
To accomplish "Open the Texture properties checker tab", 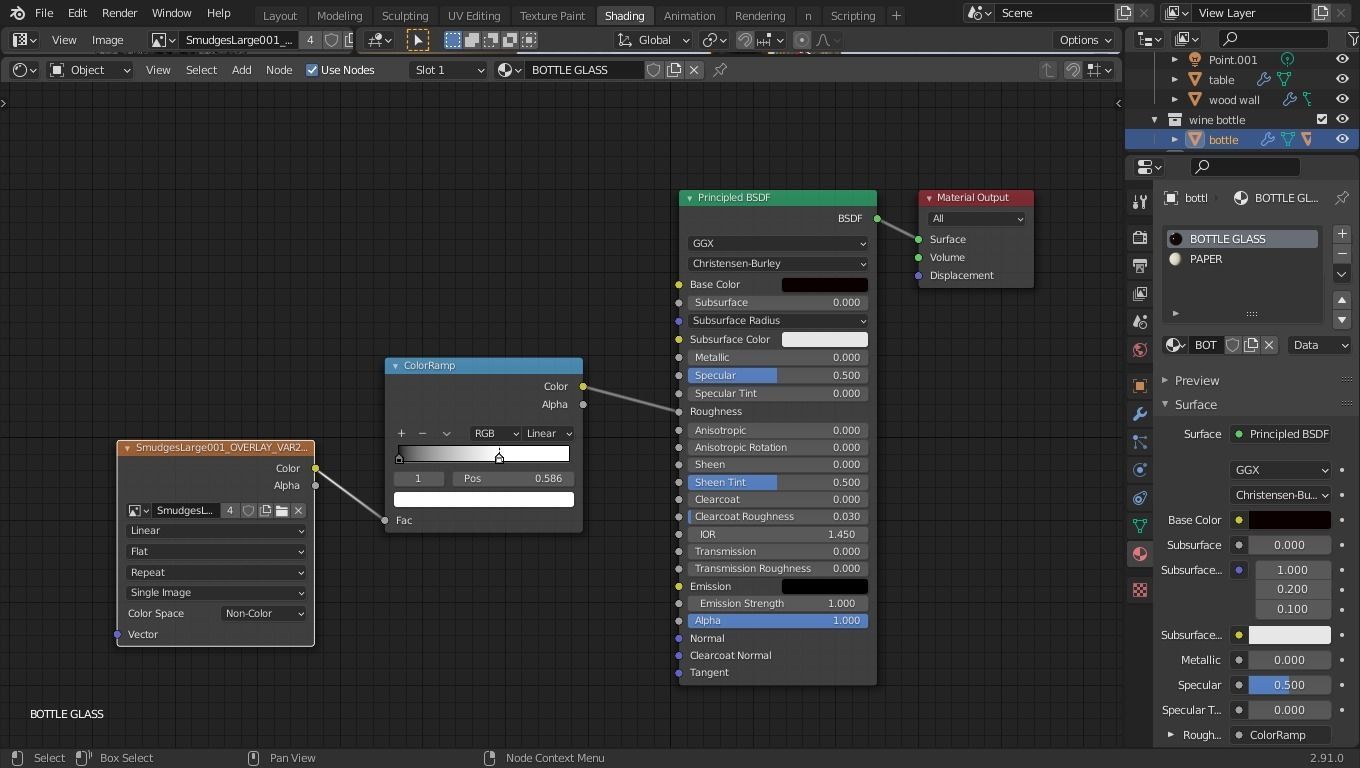I will 1139,590.
